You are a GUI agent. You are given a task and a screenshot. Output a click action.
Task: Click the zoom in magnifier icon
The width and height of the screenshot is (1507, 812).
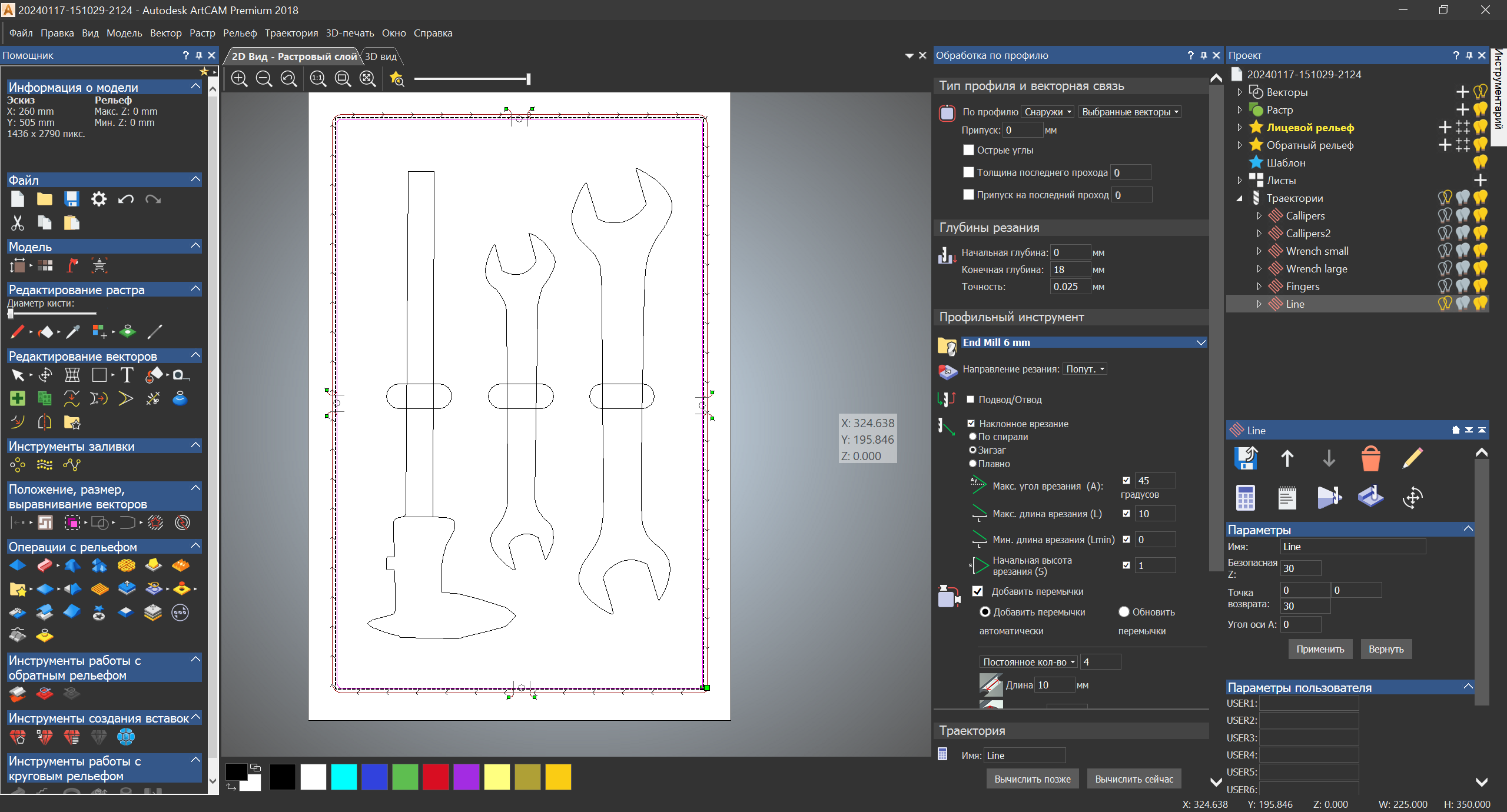pyautogui.click(x=239, y=79)
